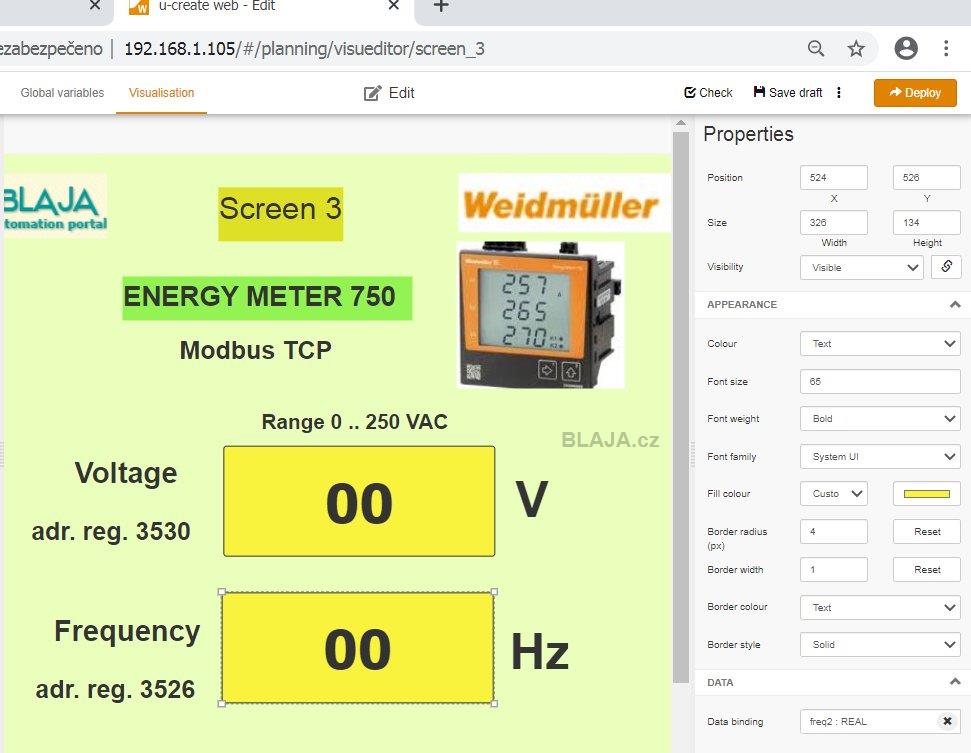This screenshot has height=753, width=971.
Task: Open the Visibility dropdown
Action: 861,268
